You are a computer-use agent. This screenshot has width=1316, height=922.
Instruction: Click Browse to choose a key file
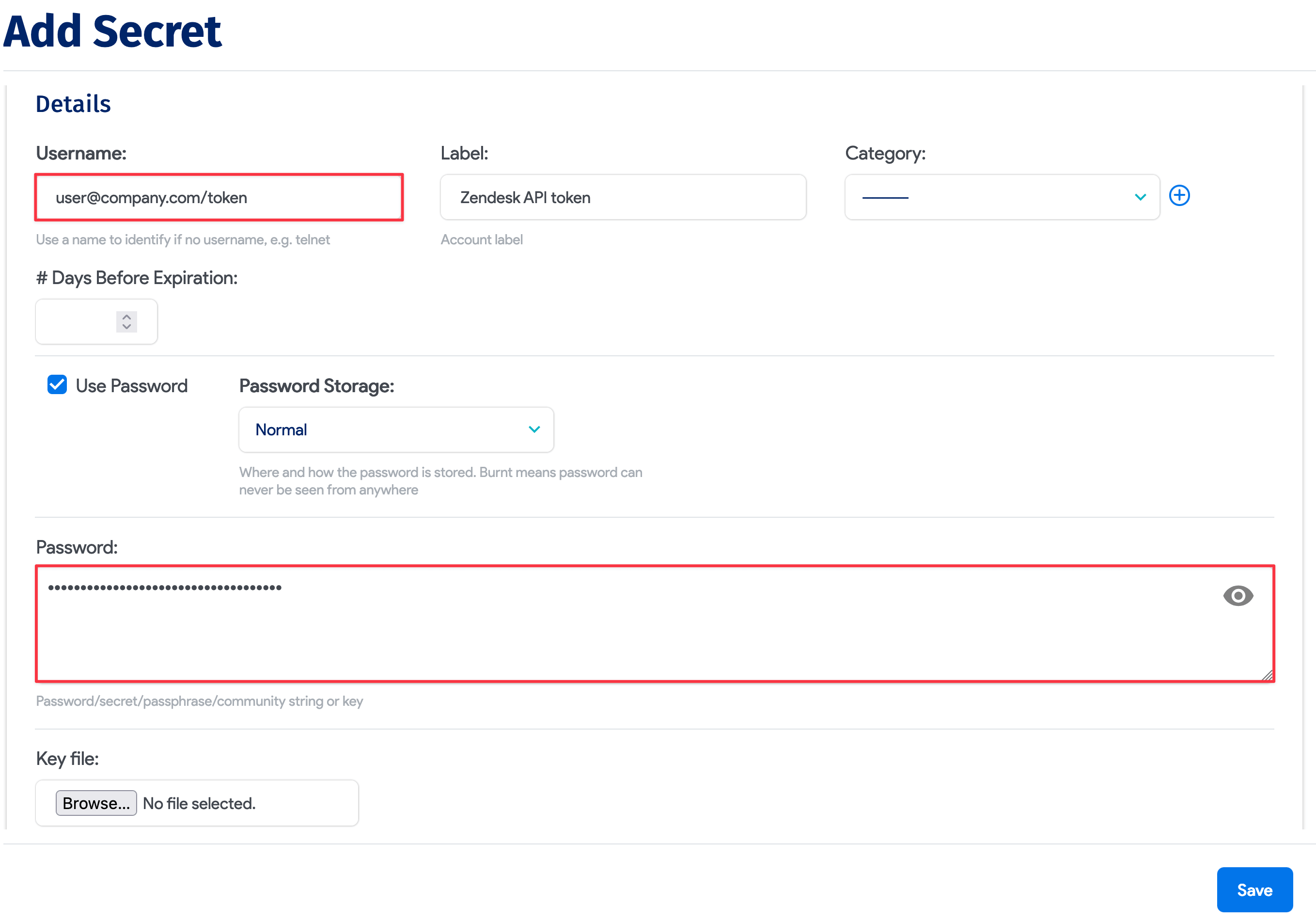point(96,803)
